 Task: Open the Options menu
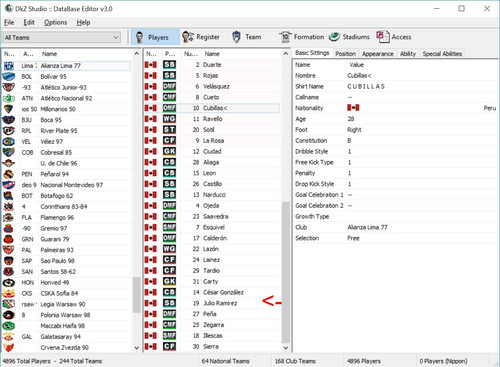[55, 22]
